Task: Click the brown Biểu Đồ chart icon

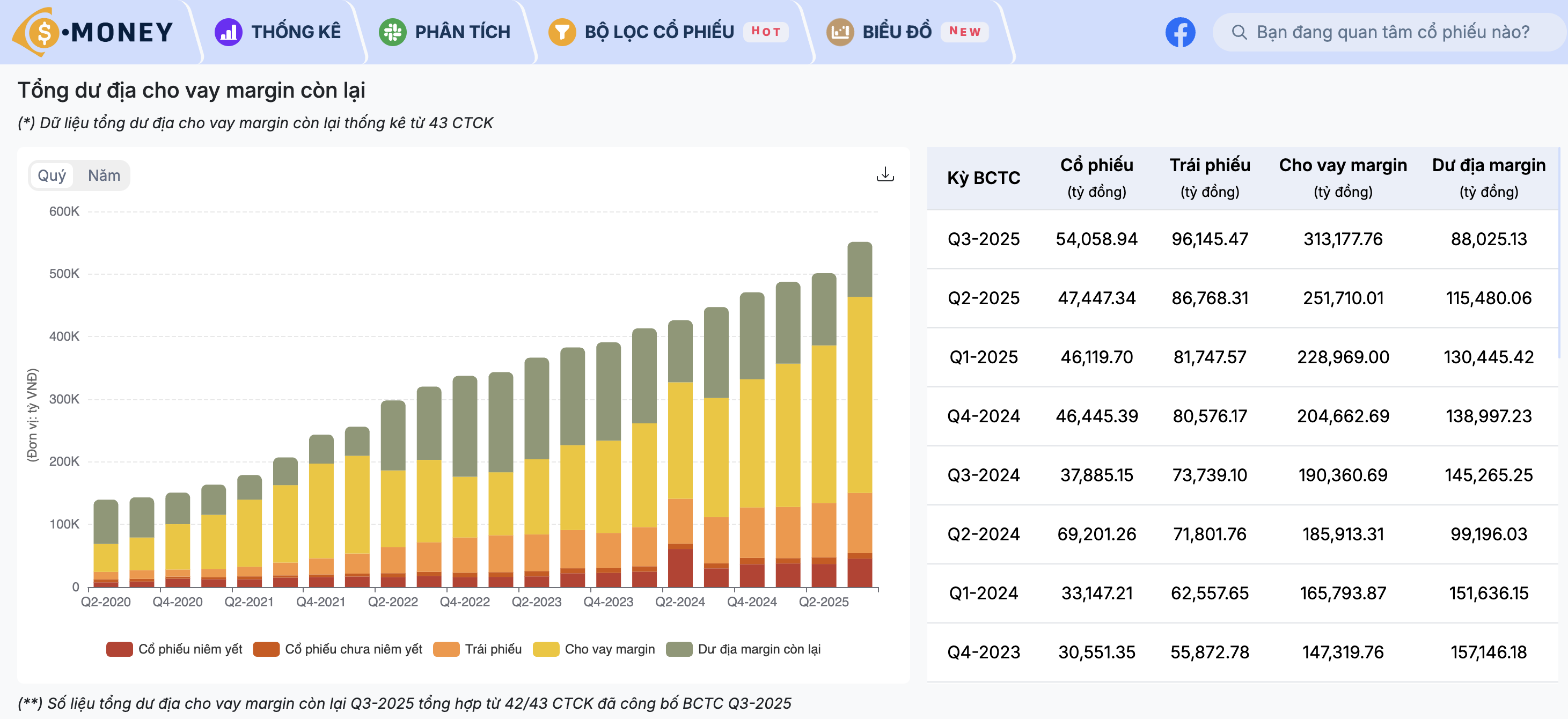Action: click(x=840, y=32)
